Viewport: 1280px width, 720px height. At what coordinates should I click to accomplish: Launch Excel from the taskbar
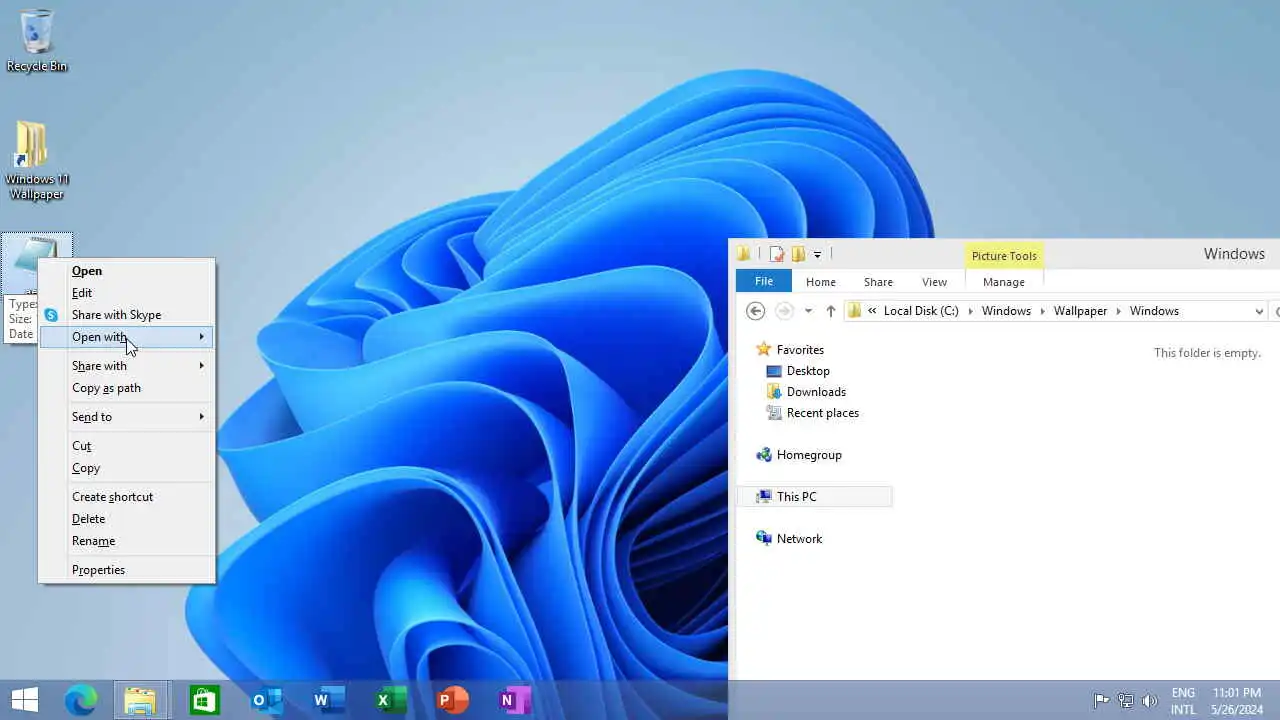click(x=390, y=700)
